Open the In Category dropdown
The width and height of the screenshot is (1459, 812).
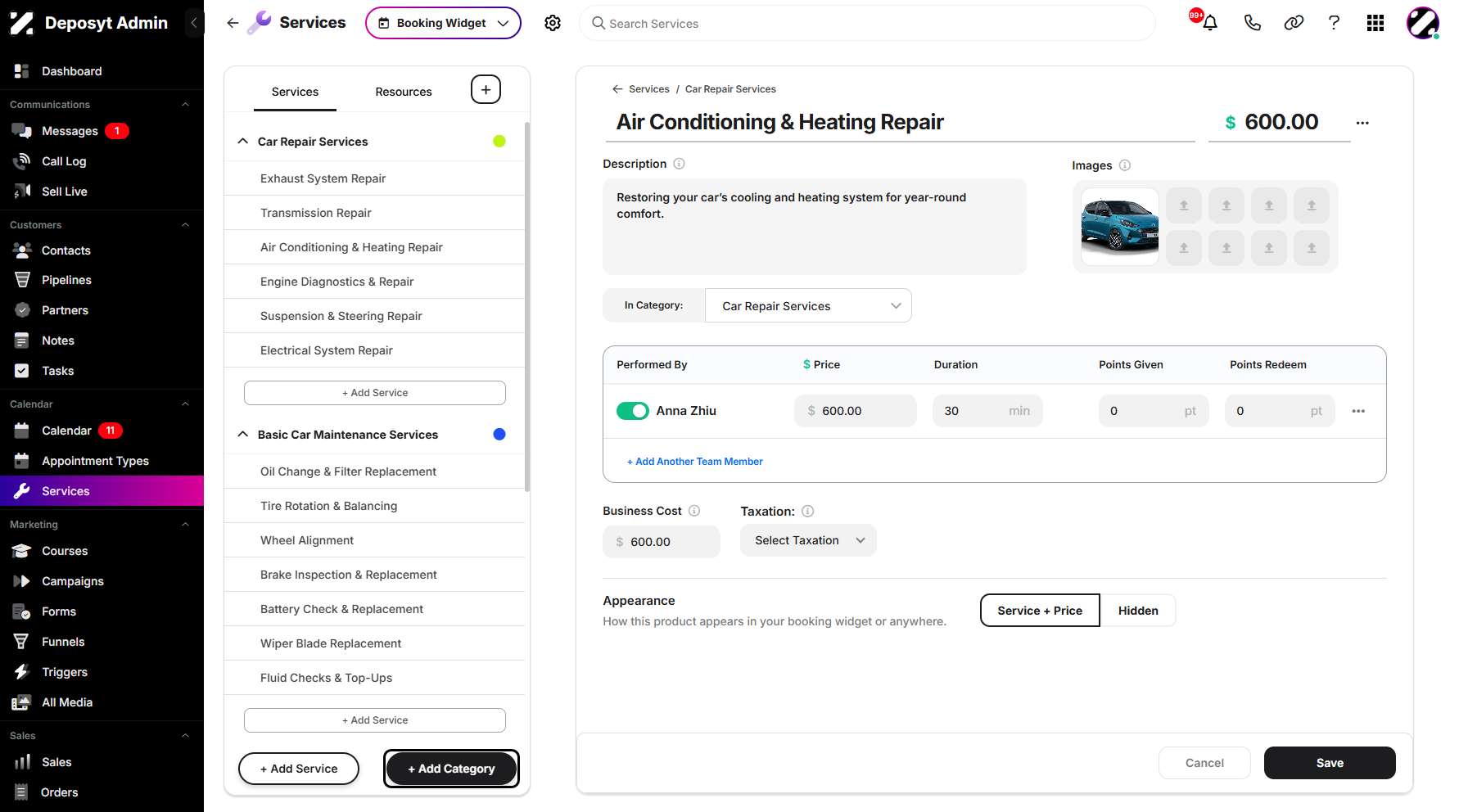[x=808, y=305]
